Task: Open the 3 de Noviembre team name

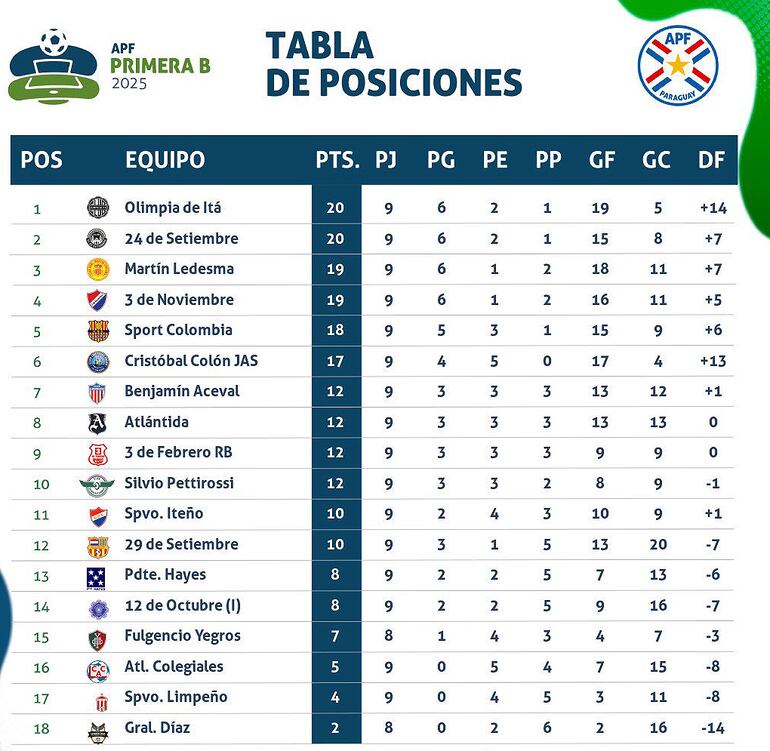Action: (179, 300)
